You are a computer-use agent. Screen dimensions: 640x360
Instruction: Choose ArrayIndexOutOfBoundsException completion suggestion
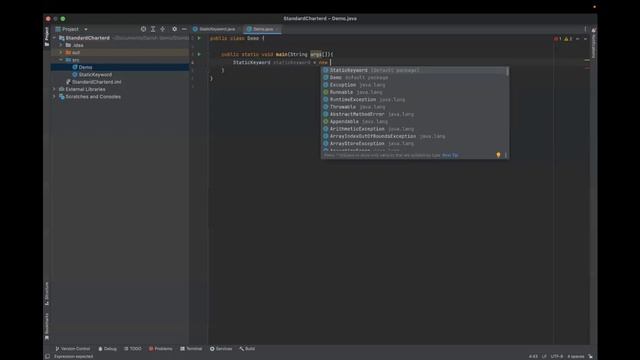414,136
